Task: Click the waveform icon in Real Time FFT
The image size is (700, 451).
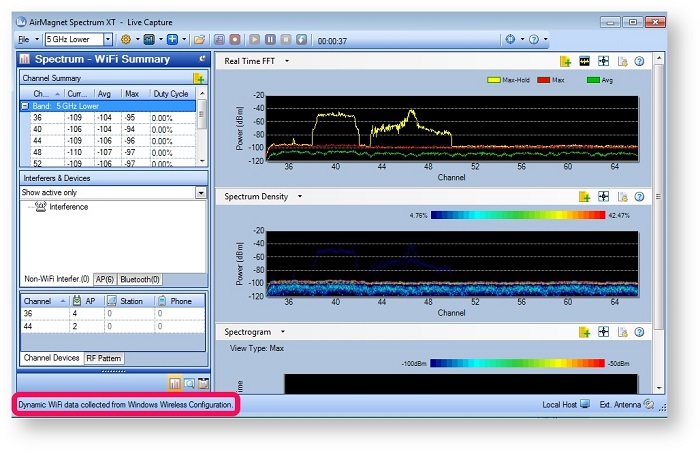Action: tap(585, 62)
